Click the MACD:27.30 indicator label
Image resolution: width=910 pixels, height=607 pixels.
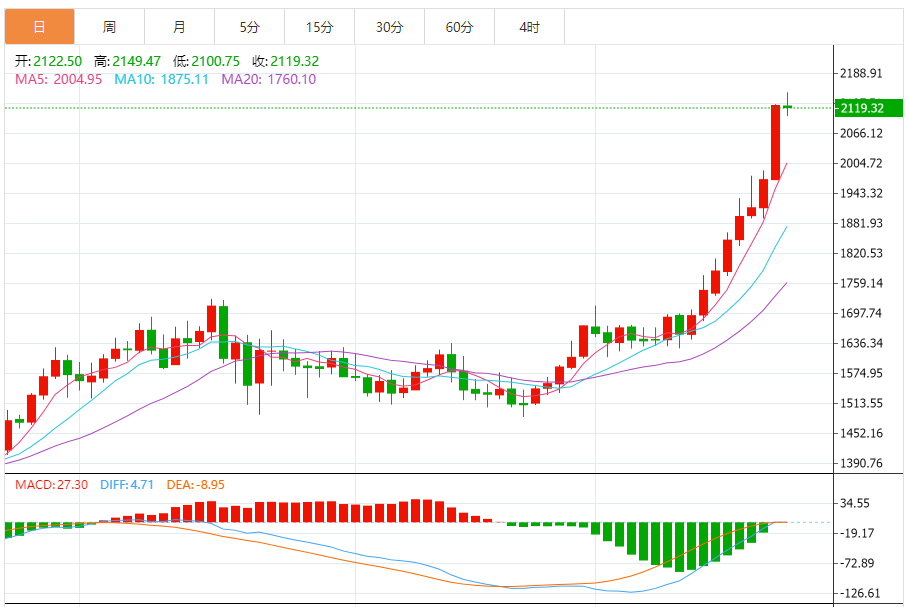[x=51, y=485]
